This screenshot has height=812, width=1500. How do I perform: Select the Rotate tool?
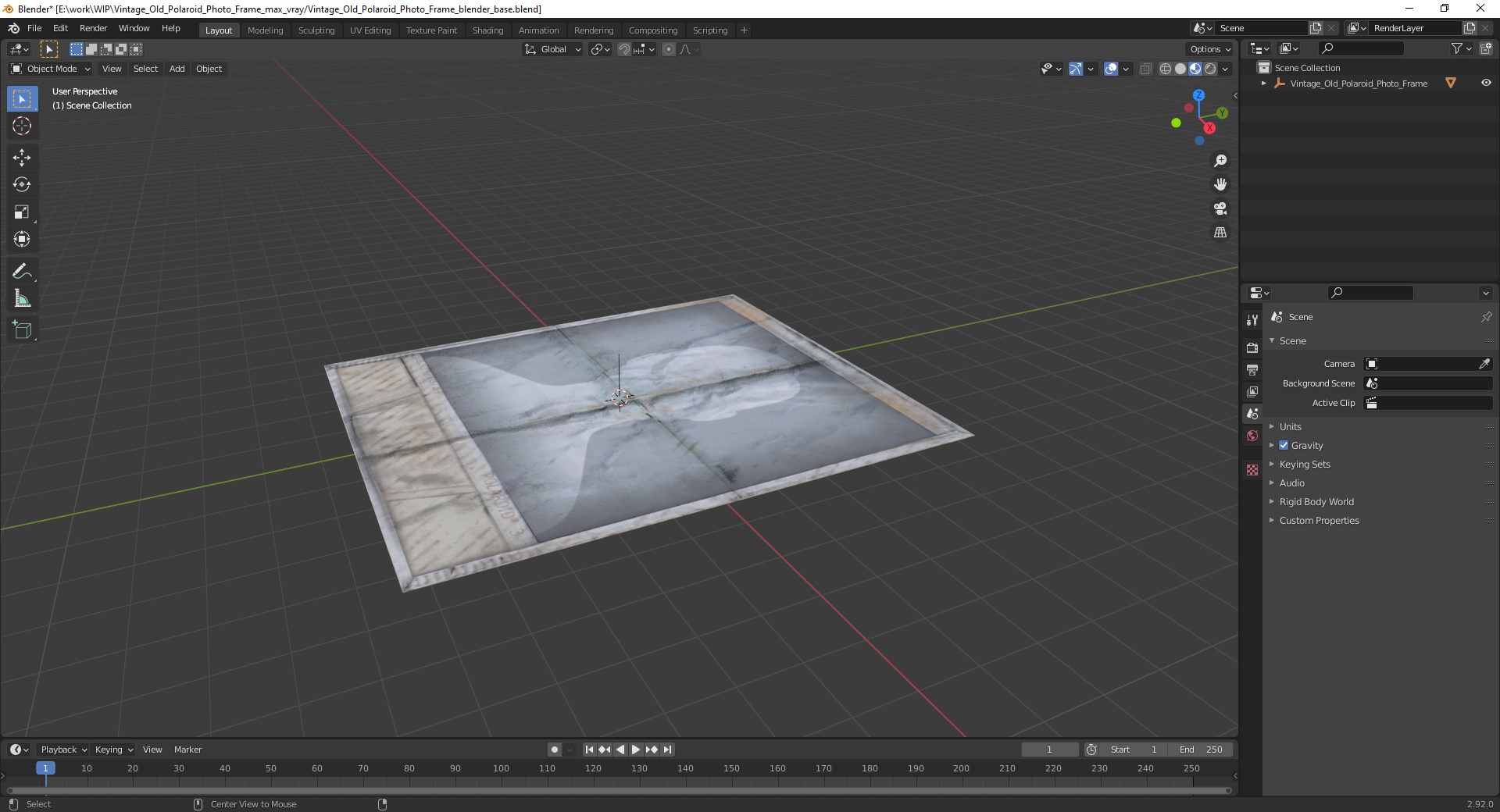[x=22, y=185]
